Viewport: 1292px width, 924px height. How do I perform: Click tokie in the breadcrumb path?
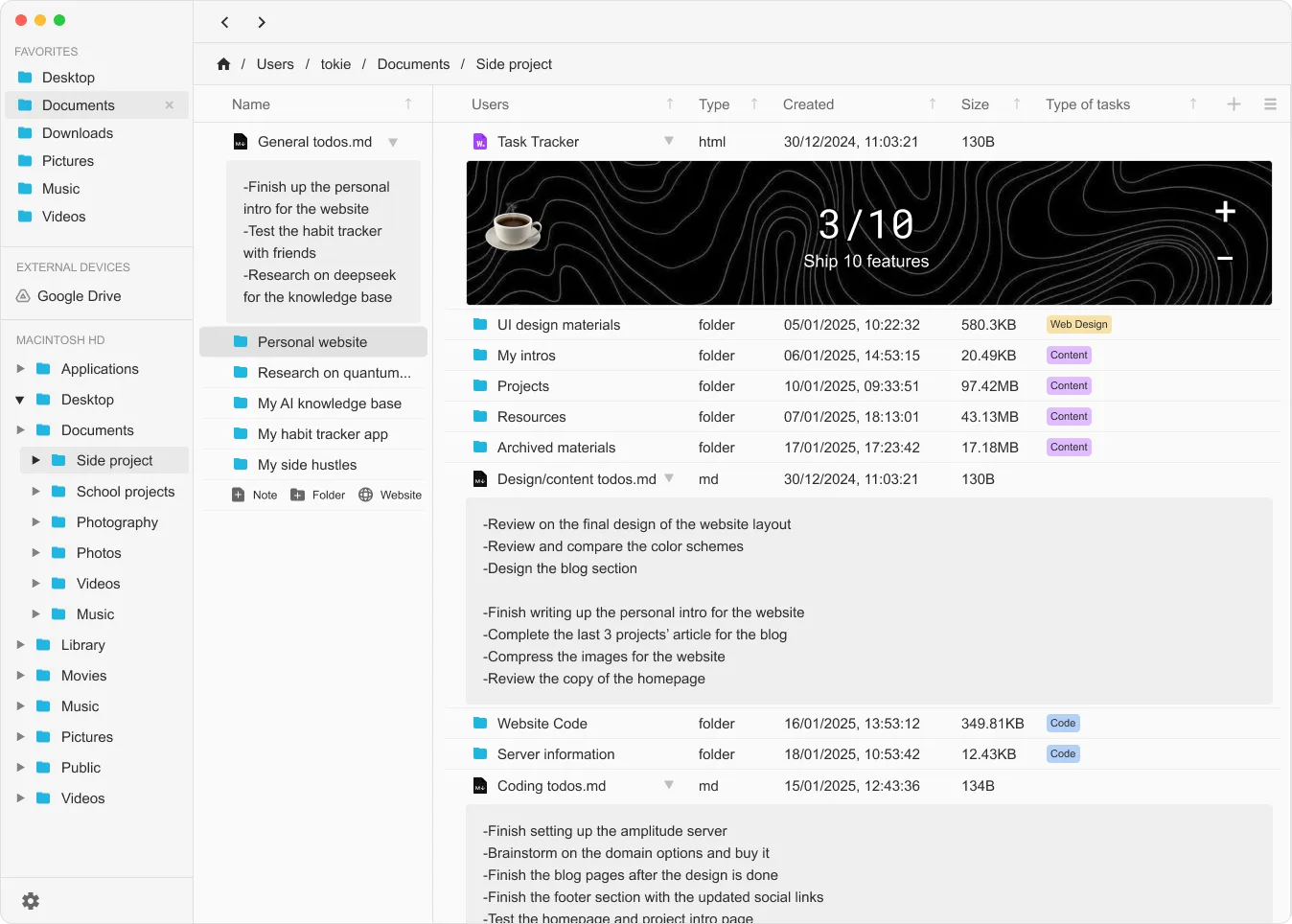point(335,63)
